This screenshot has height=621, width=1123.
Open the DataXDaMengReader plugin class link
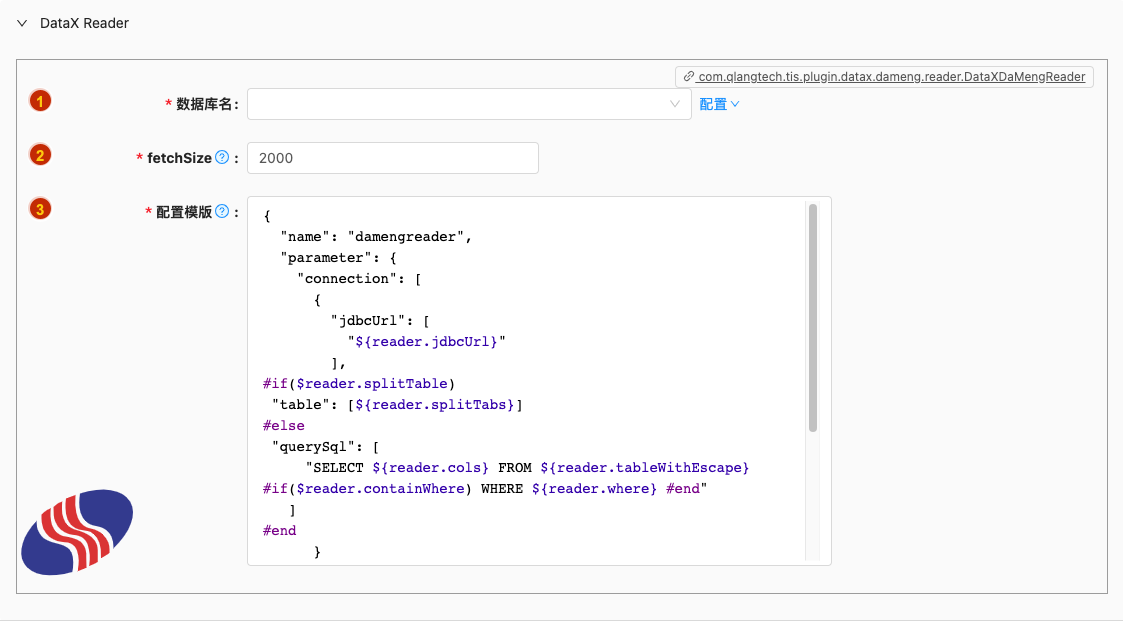891,77
